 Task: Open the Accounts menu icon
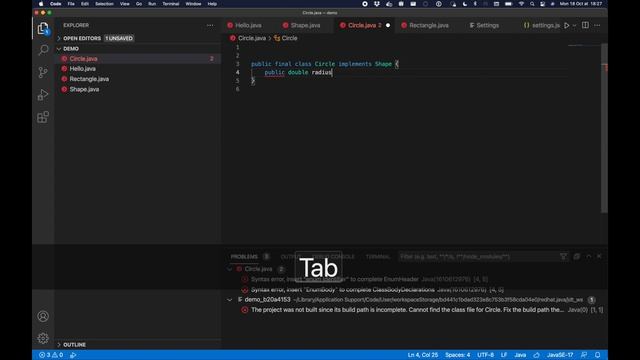43,316
